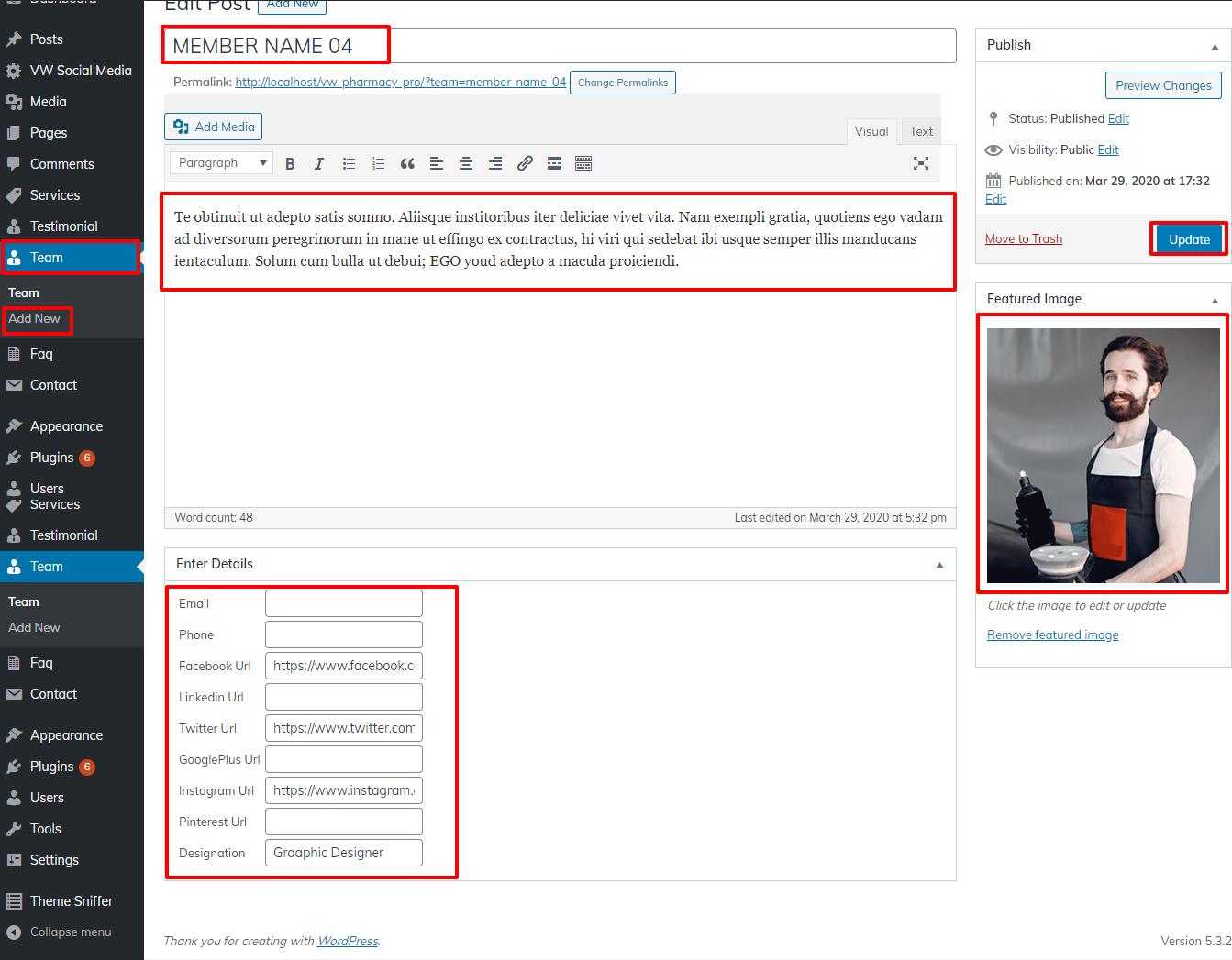Image resolution: width=1232 pixels, height=960 pixels.
Task: Enable distraction-free fullscreen editor mode
Action: tap(921, 163)
